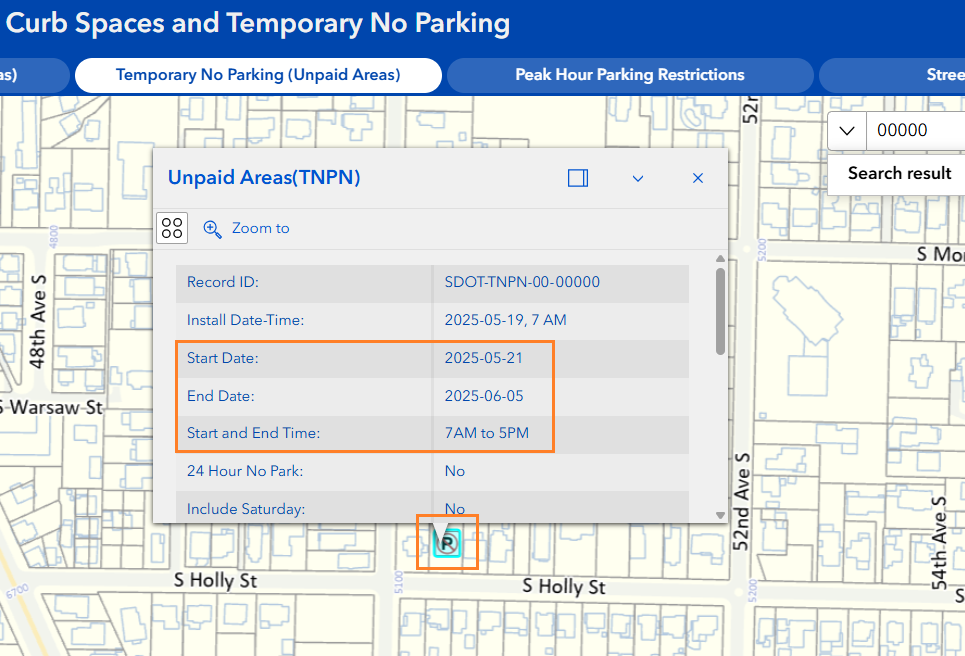This screenshot has width=965, height=656.
Task: Click the four-circle feature selection icon
Action: tap(172, 228)
